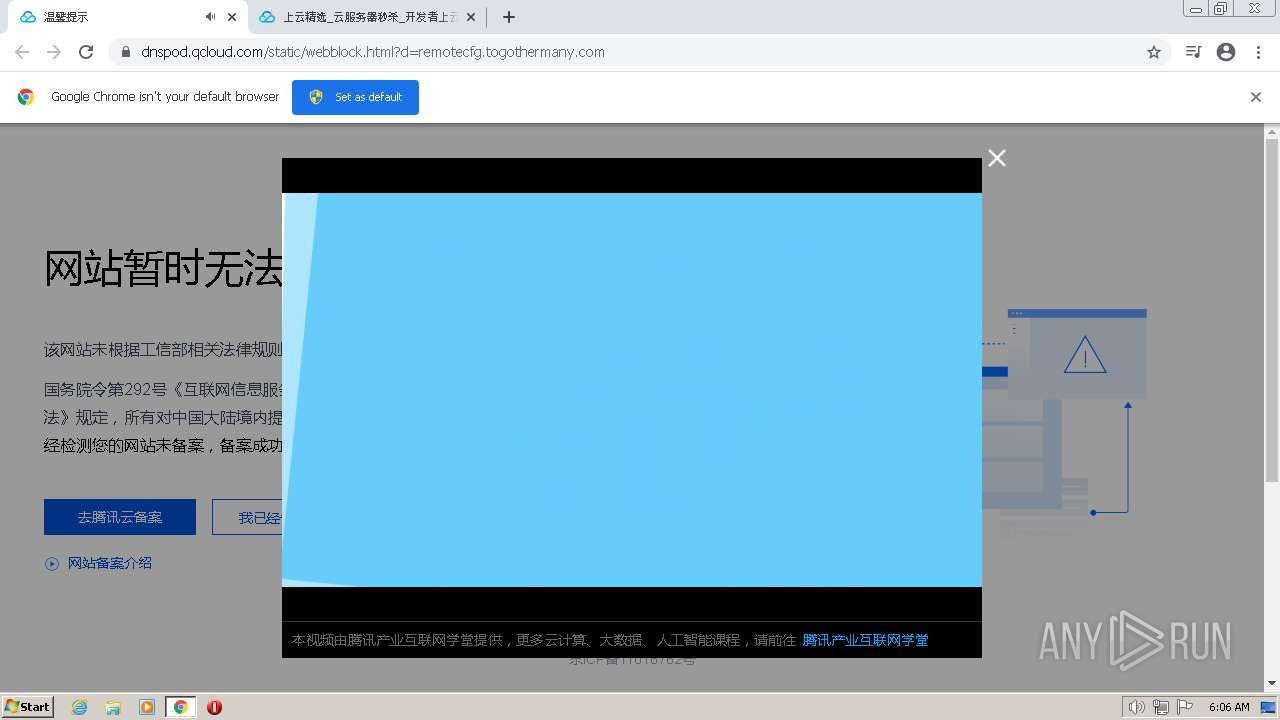The height and width of the screenshot is (720, 1280).
Task: Open the media player taskbar icon
Action: click(147, 707)
